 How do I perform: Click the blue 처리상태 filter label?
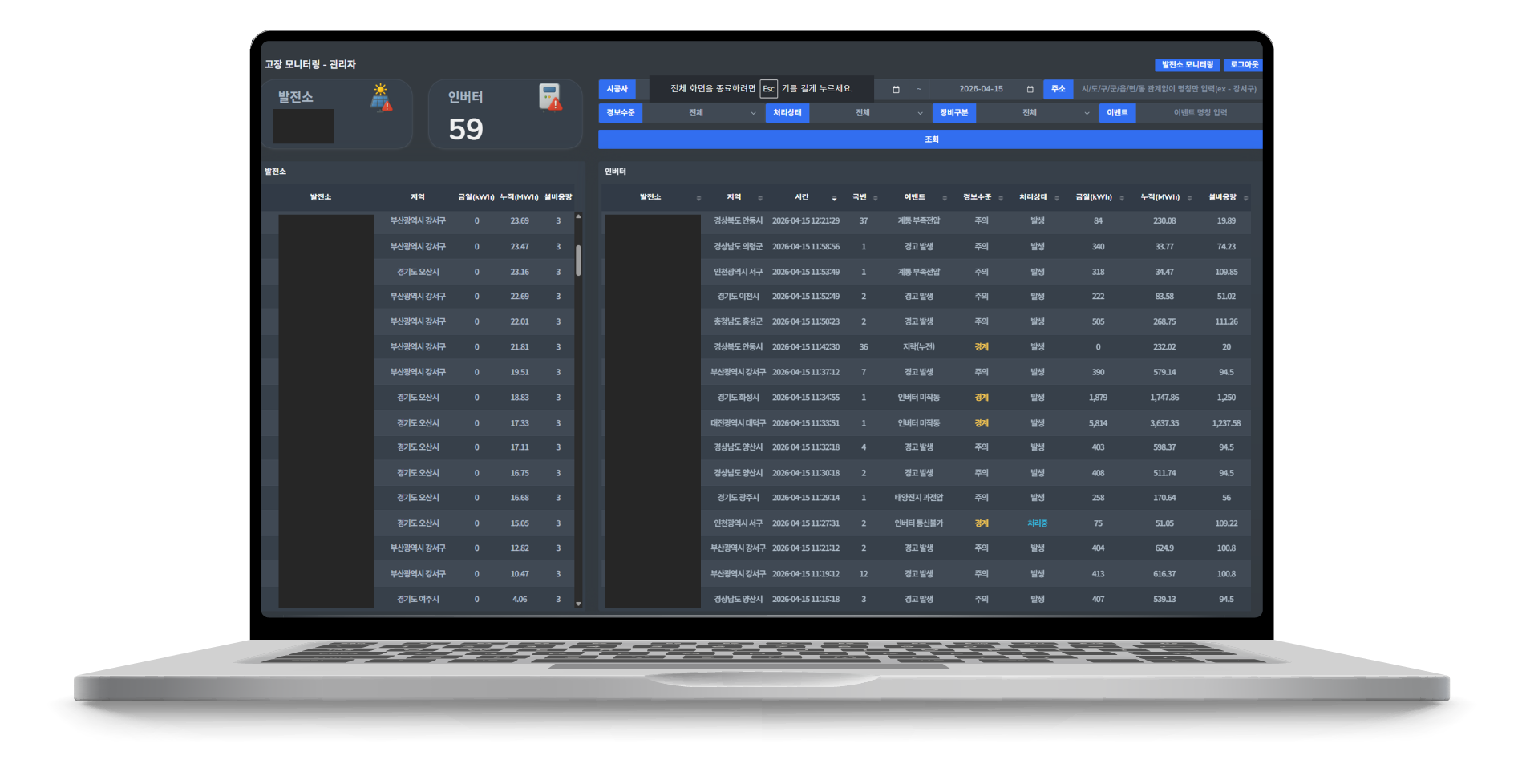787,113
